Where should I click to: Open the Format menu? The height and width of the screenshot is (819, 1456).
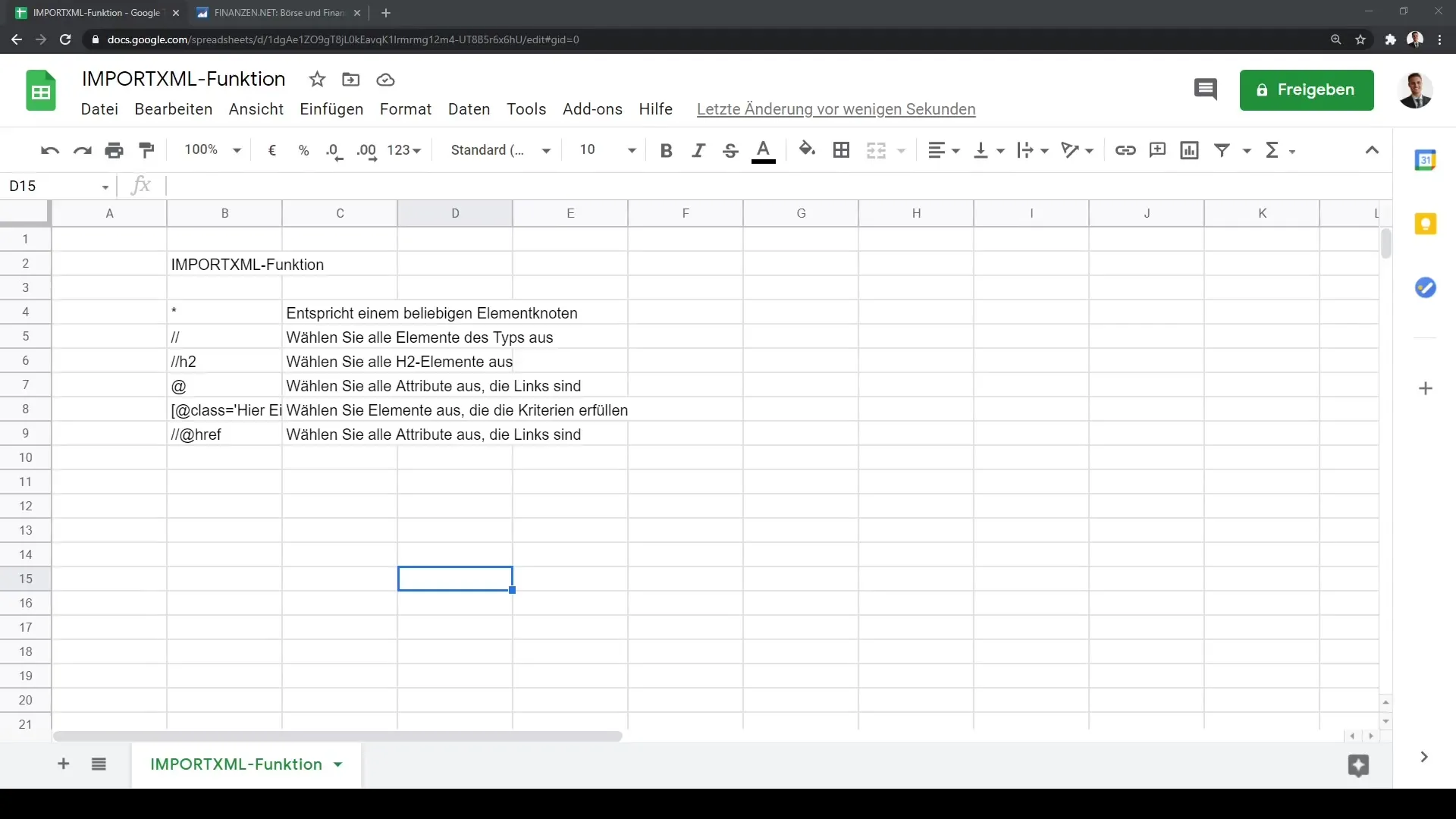(406, 109)
